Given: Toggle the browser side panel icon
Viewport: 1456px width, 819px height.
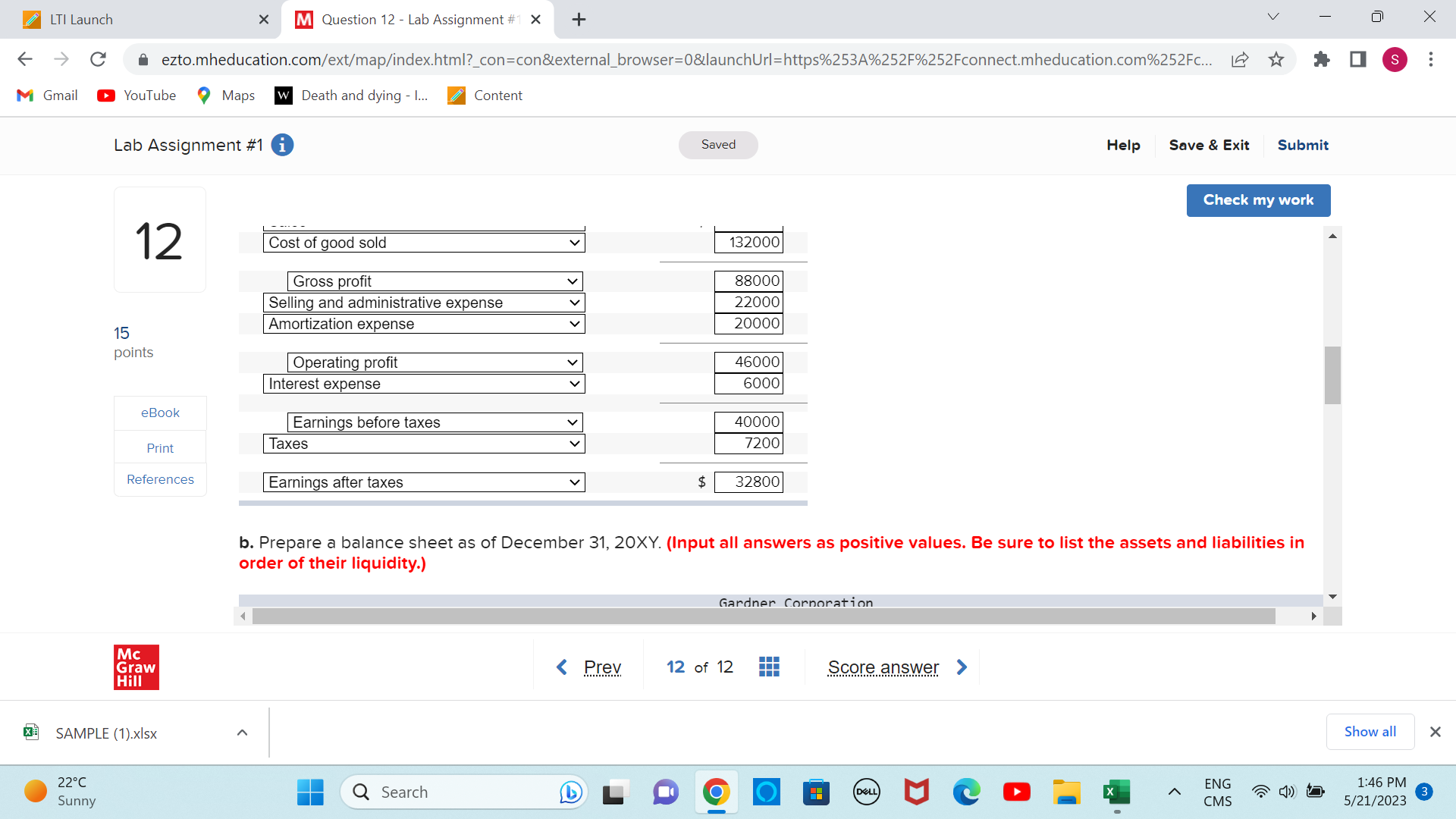Looking at the screenshot, I should click(1357, 59).
